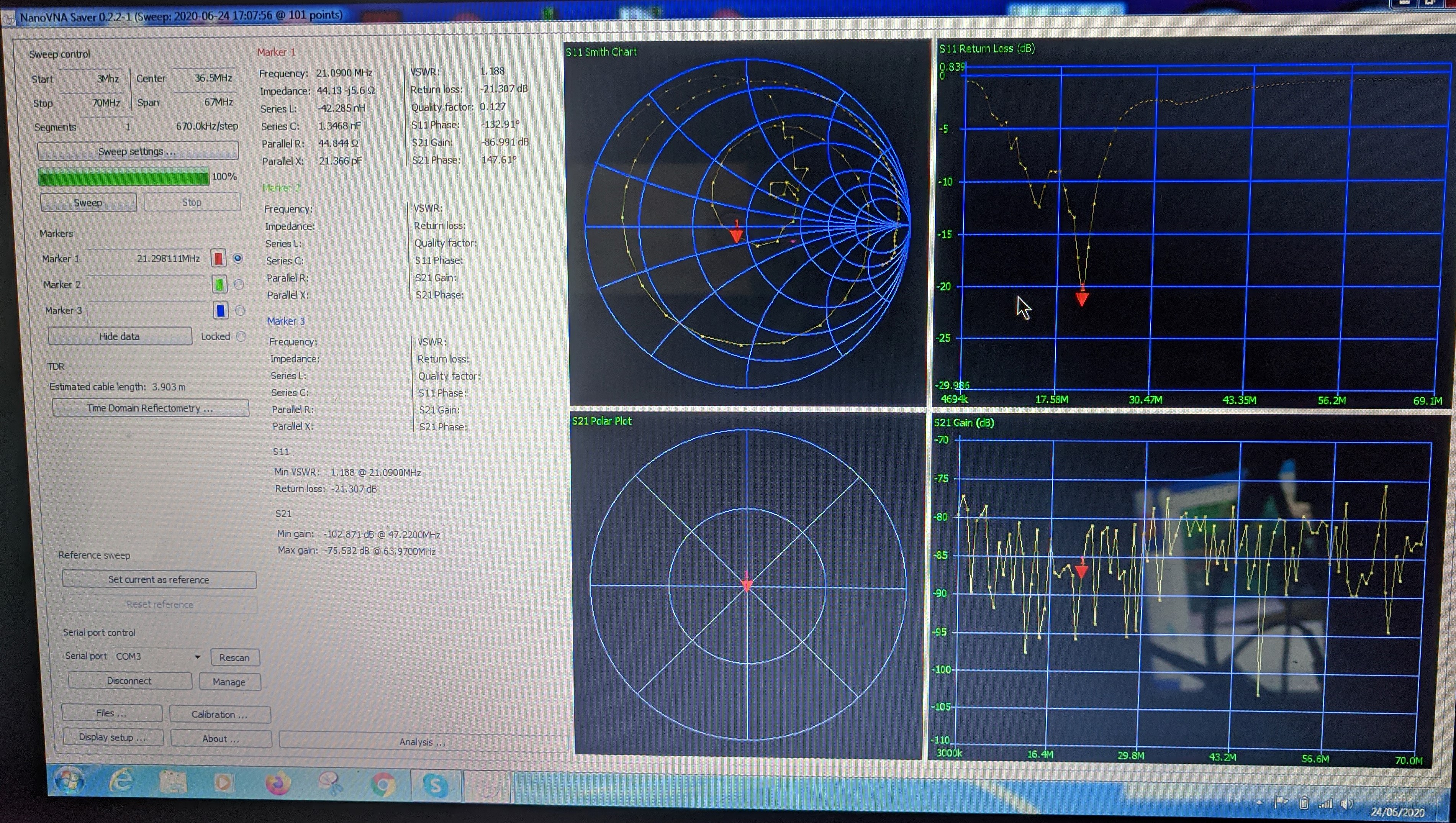This screenshot has width=1456, height=823.
Task: Edit the sweep Start frequency field
Action: pos(91,79)
